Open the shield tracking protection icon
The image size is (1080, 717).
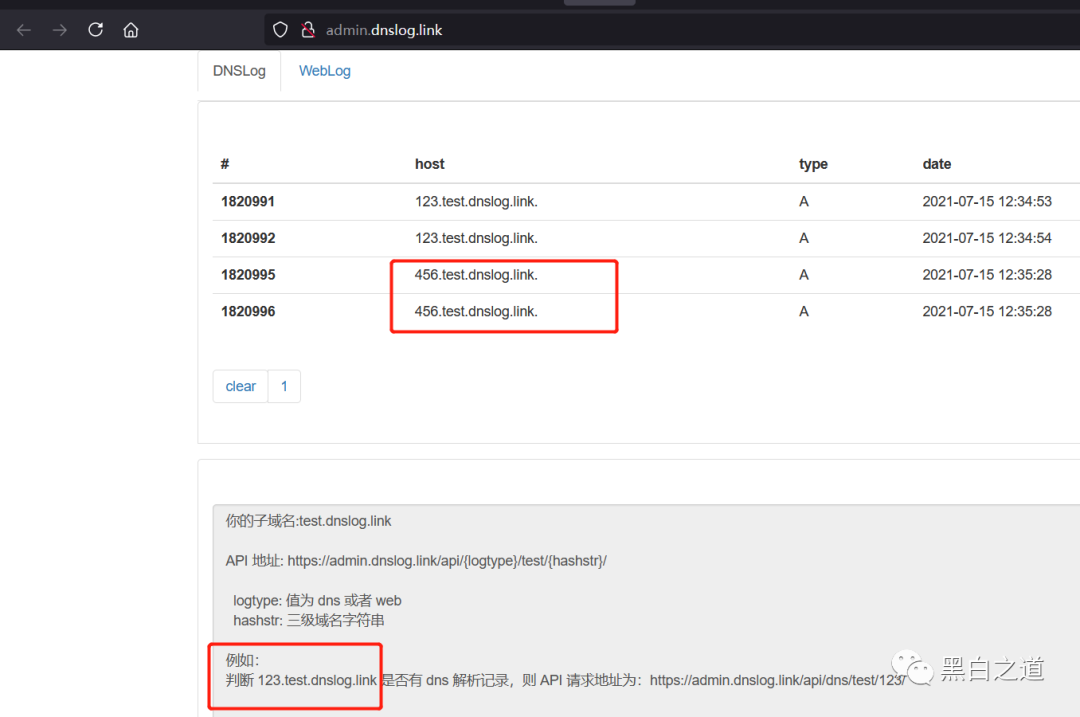[280, 30]
